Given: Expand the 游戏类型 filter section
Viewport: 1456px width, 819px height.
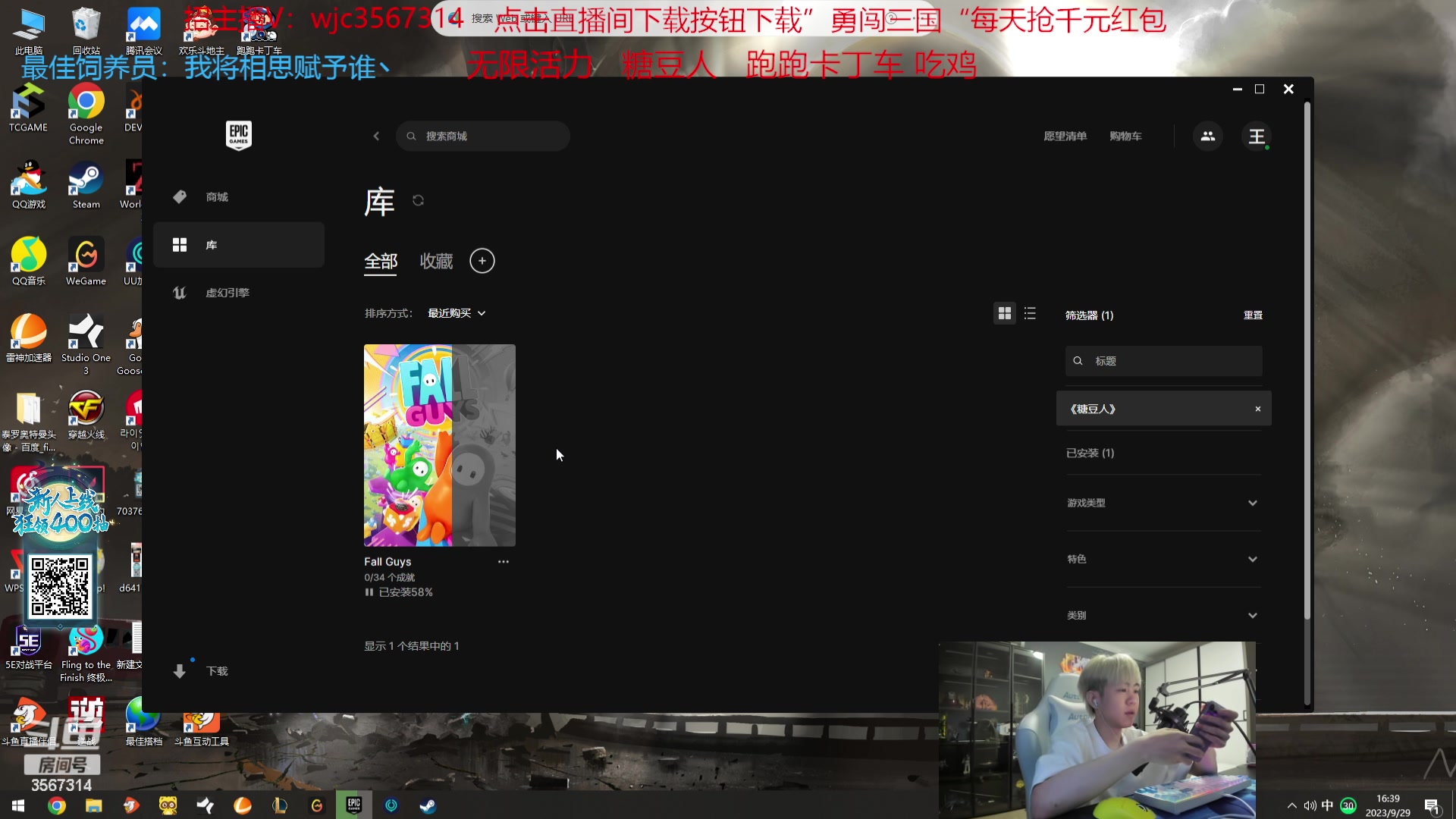Looking at the screenshot, I should 1163,503.
